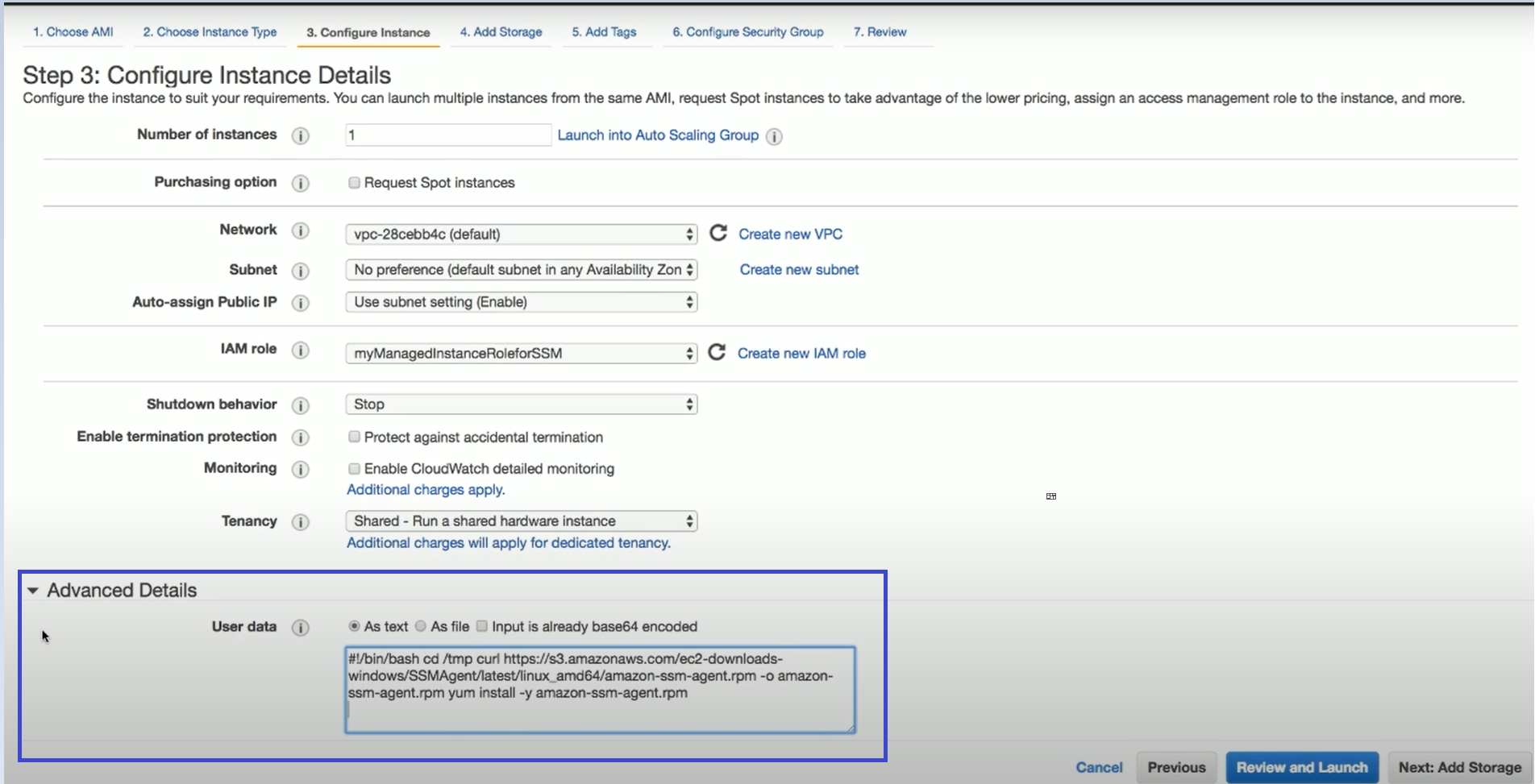The image size is (1535, 784).
Task: Collapse the Advanced Details section
Action: [33, 591]
